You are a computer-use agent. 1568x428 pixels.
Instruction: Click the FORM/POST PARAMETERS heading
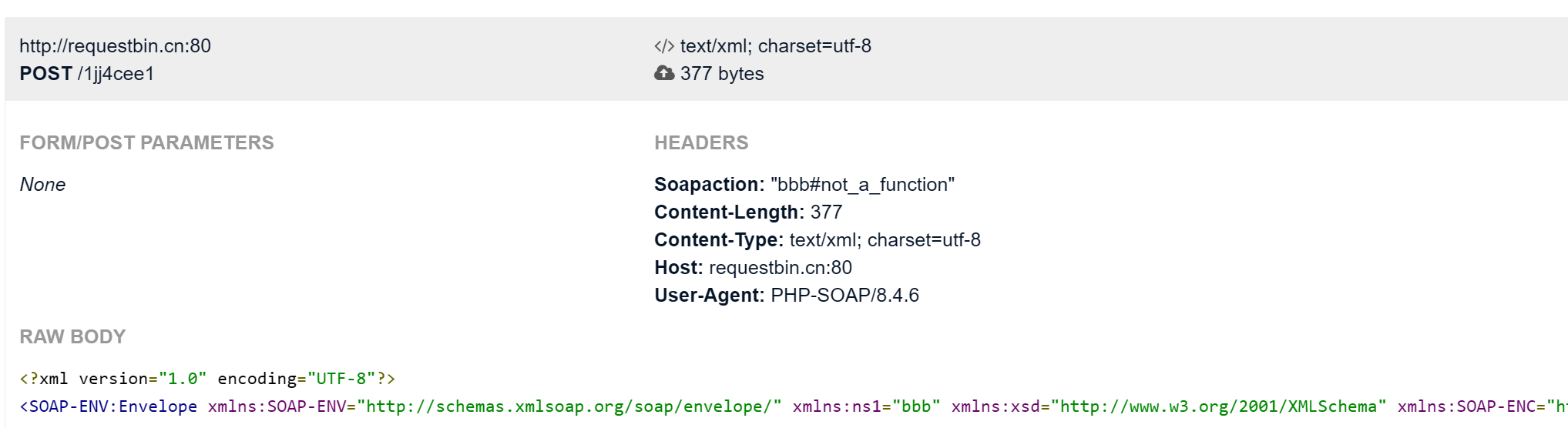[x=146, y=142]
